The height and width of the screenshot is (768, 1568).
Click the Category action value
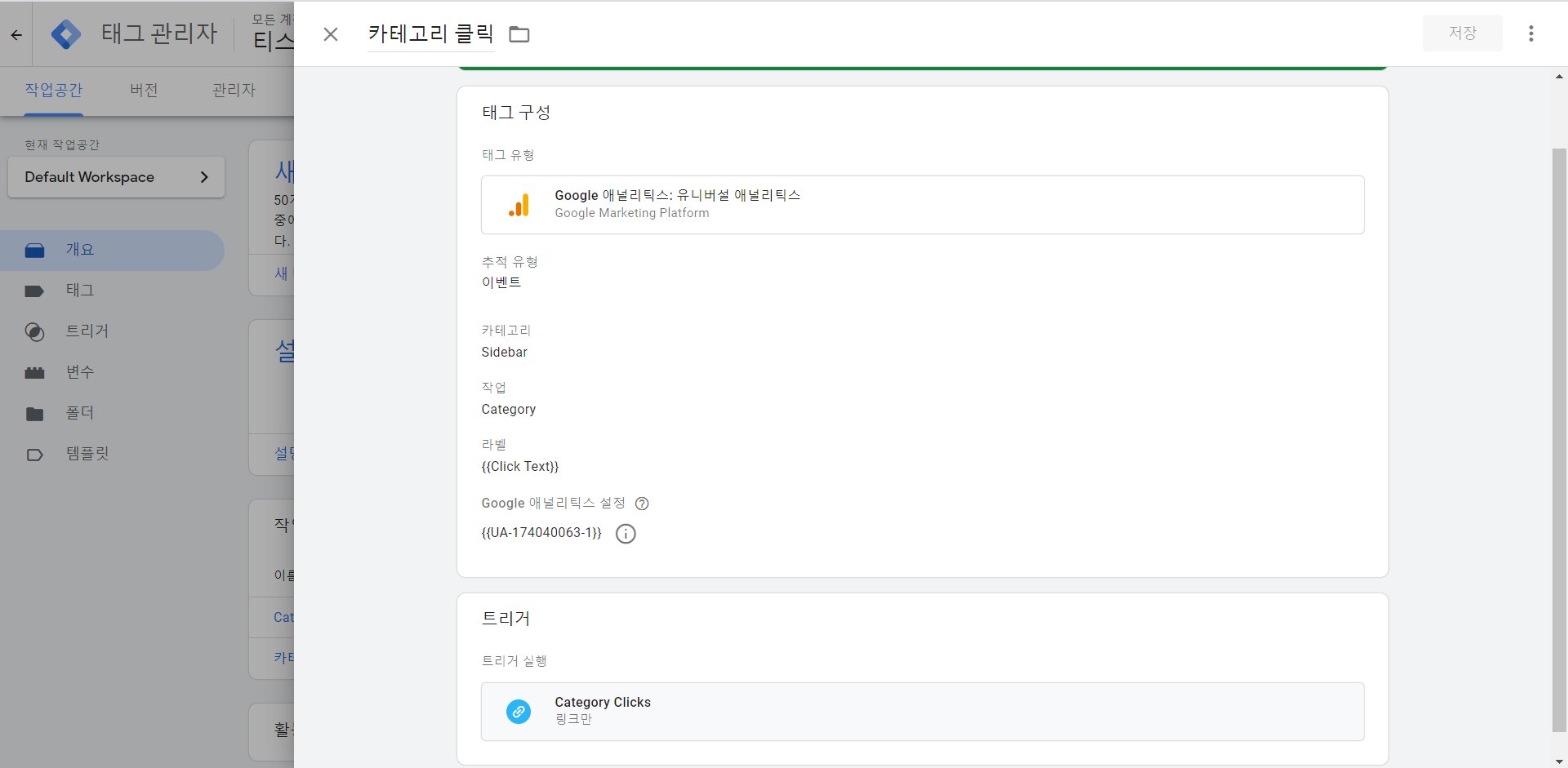(x=509, y=410)
